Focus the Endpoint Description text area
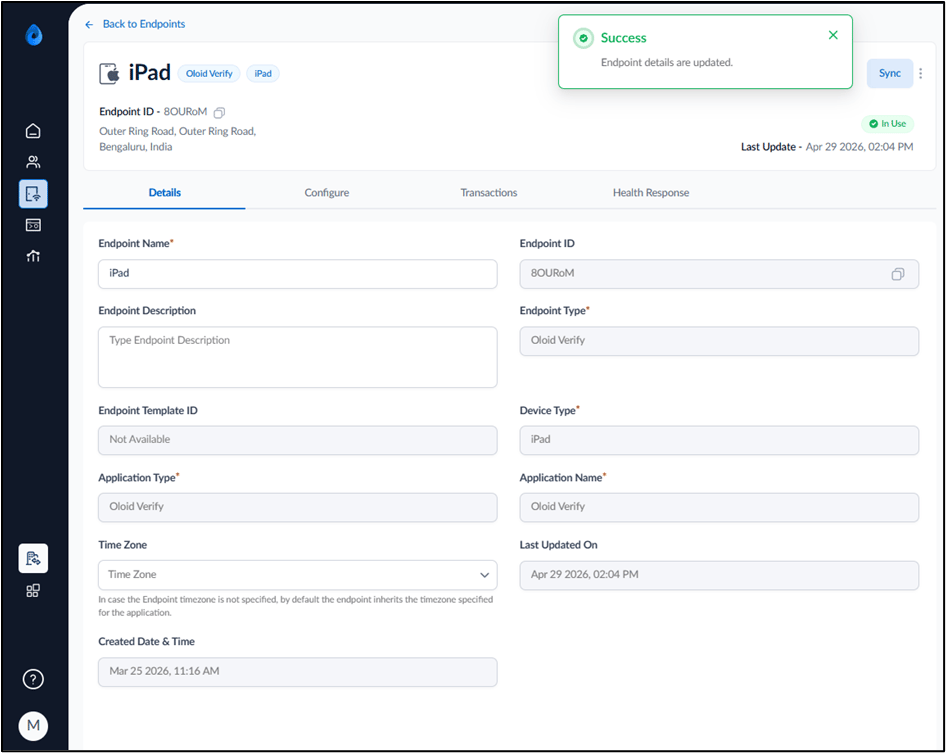The image size is (946, 753). (x=297, y=357)
